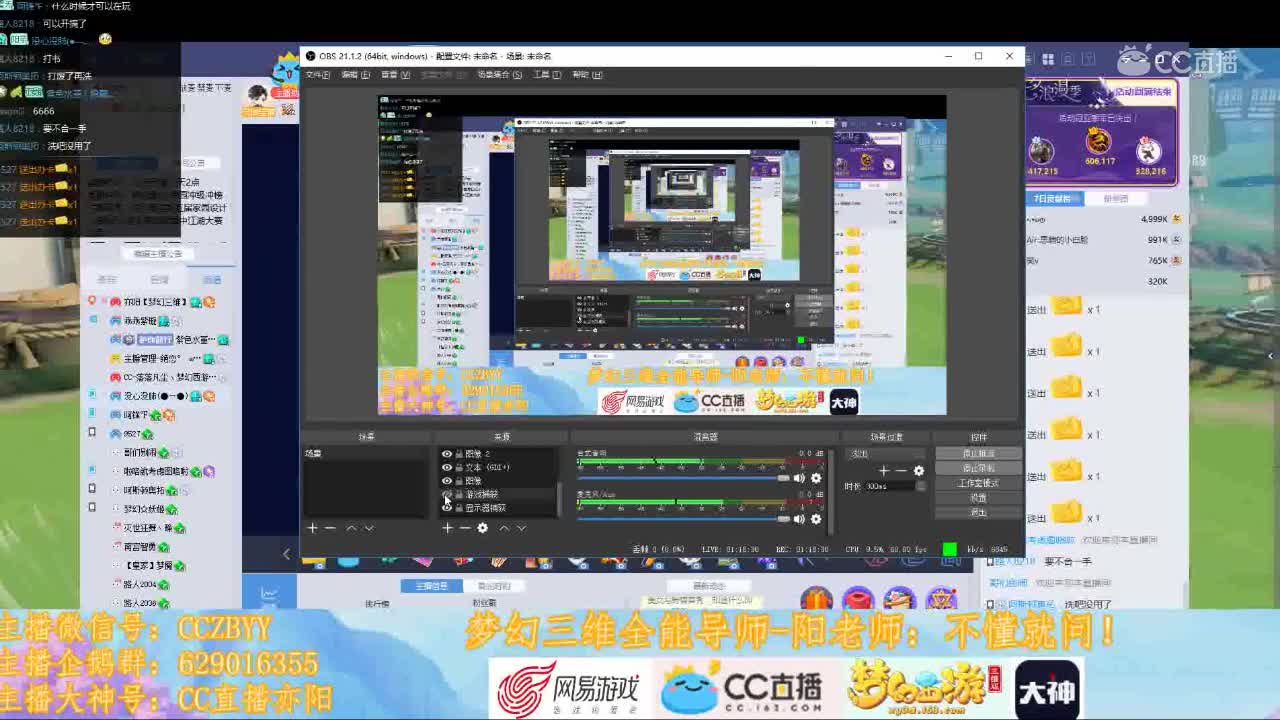Adjust transition duration stepper arrows
The height and width of the screenshot is (720, 1280).
click(x=921, y=486)
